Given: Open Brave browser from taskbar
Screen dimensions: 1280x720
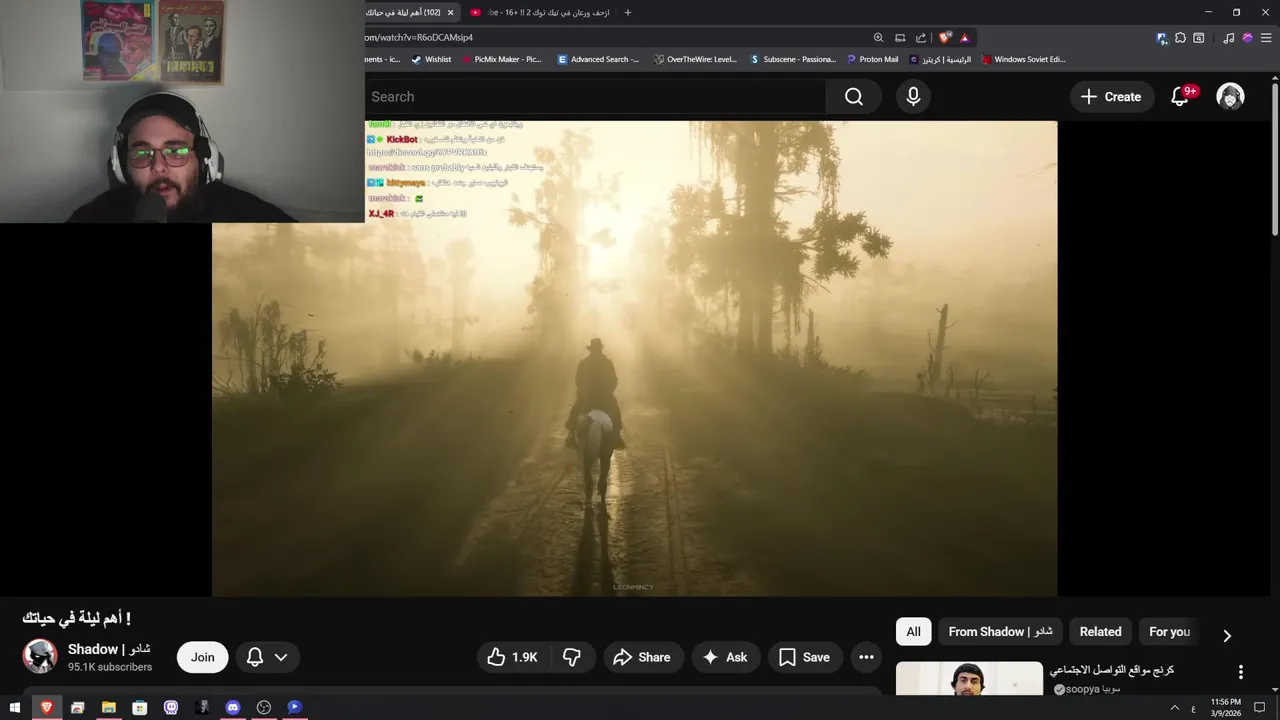Looking at the screenshot, I should (46, 707).
